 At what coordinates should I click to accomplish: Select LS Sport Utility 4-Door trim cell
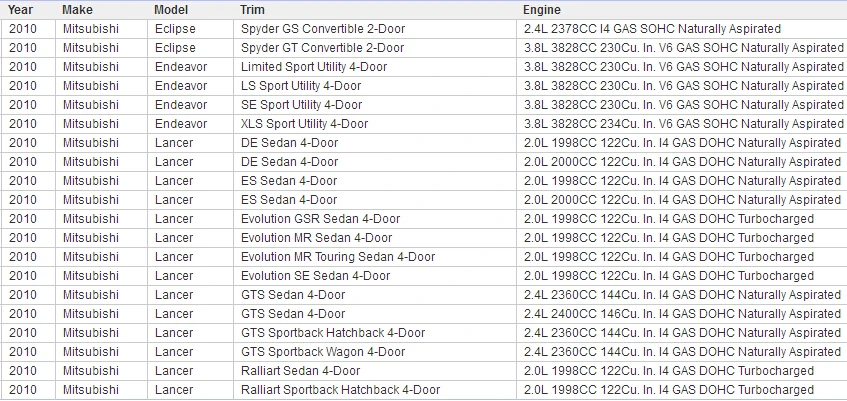375,86
